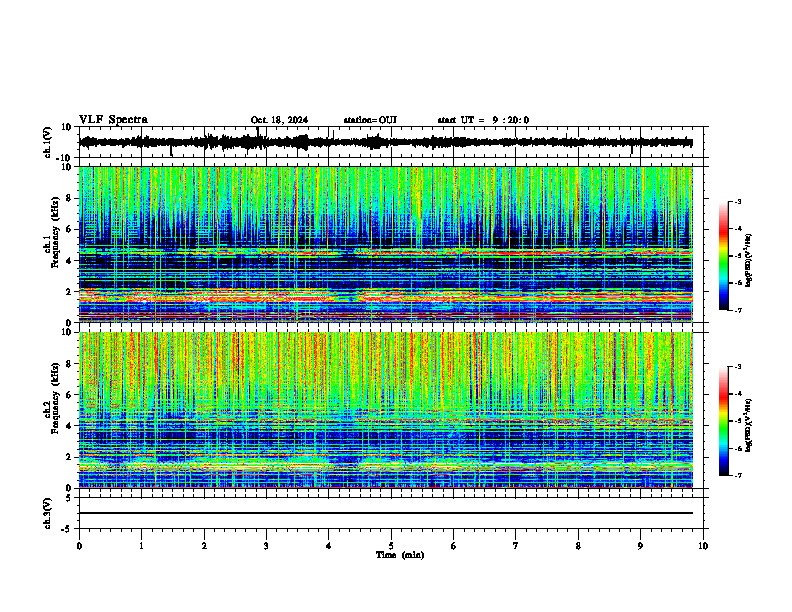Screen dimensions: 792x612
Task: Click time axis tick label "2"
Action: pyautogui.click(x=204, y=546)
